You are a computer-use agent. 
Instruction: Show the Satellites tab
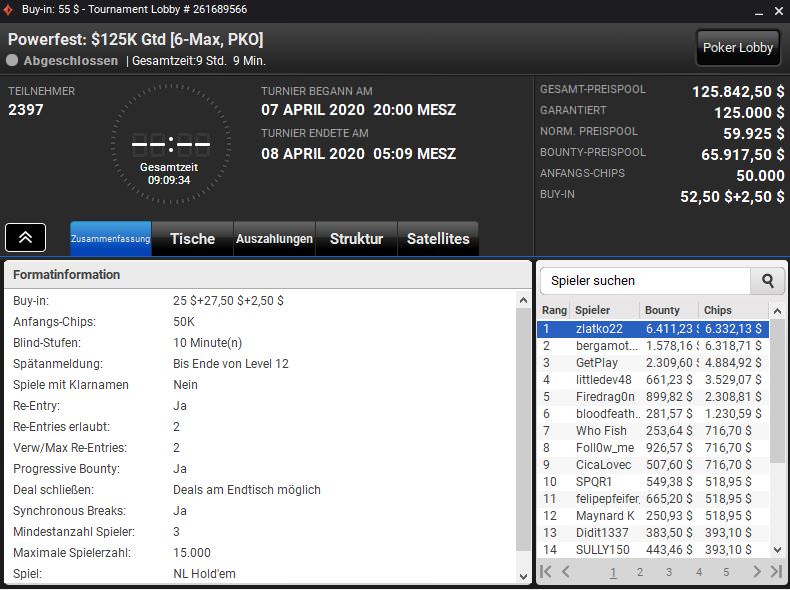click(437, 239)
